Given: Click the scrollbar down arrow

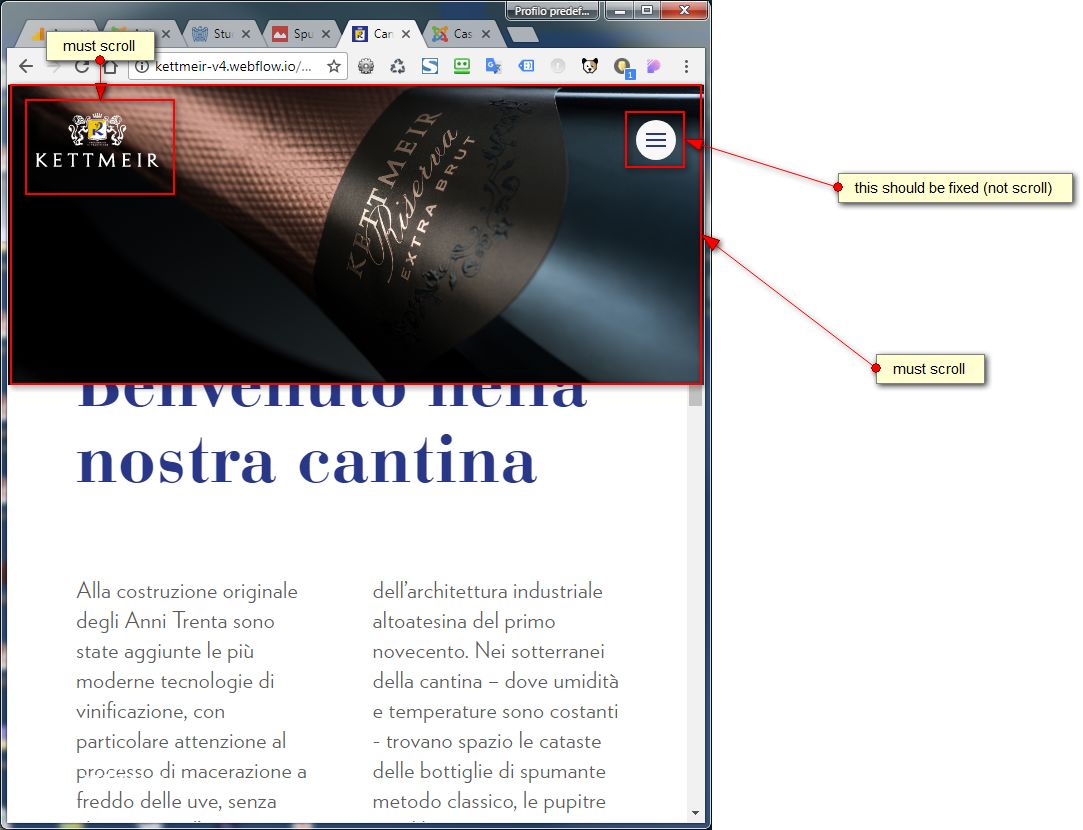Looking at the screenshot, I should (695, 813).
